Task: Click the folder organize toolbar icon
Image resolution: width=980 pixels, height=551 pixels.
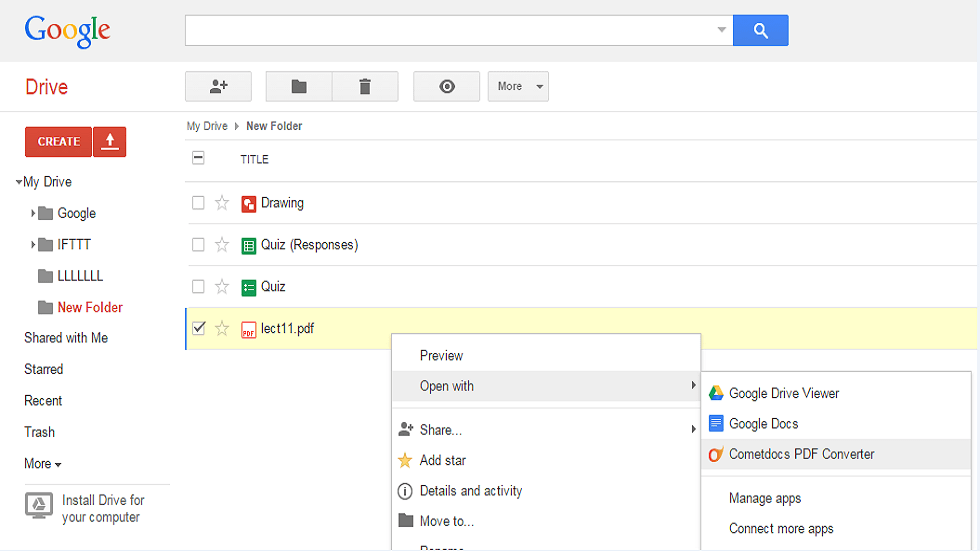Action: (x=299, y=86)
